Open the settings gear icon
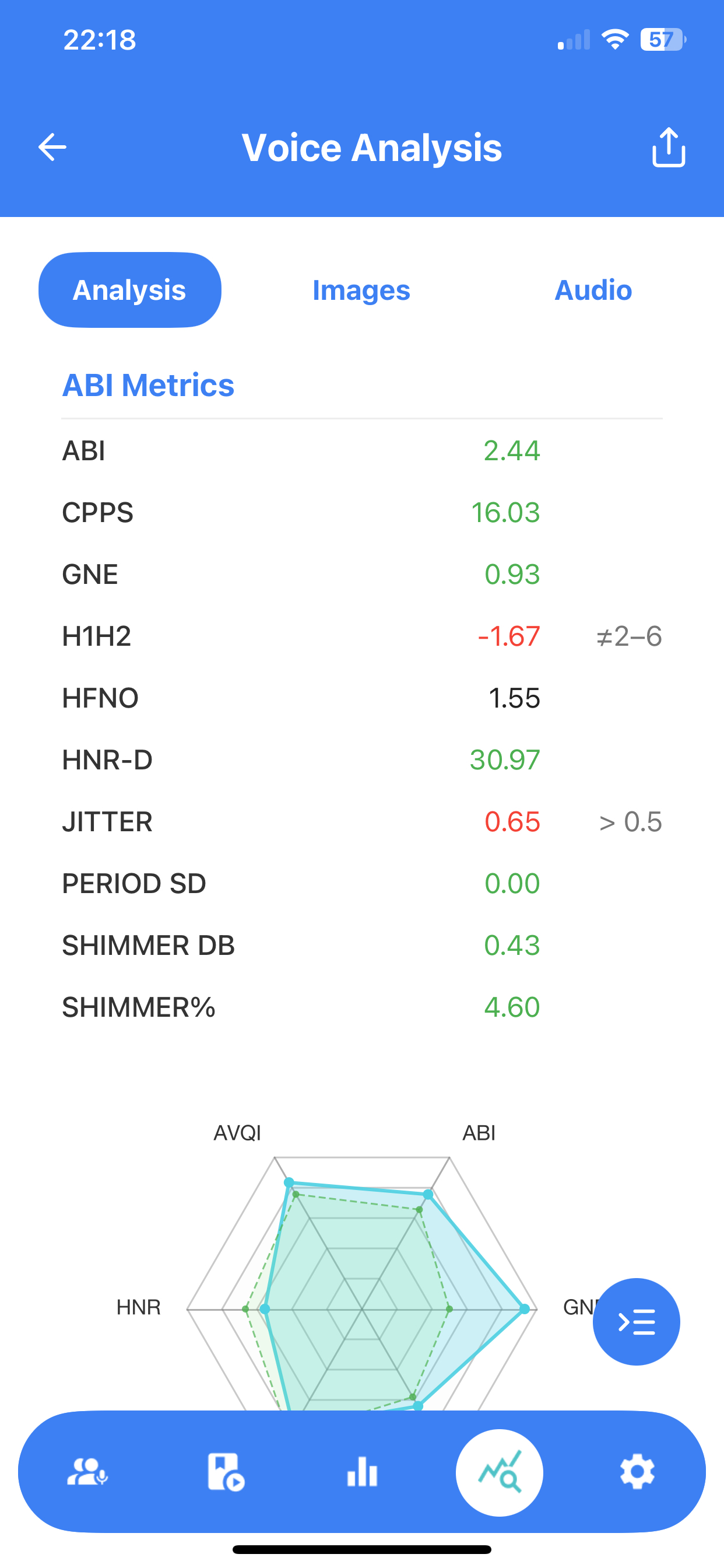Screen dimensions: 724x1568 pyautogui.click(x=637, y=1472)
